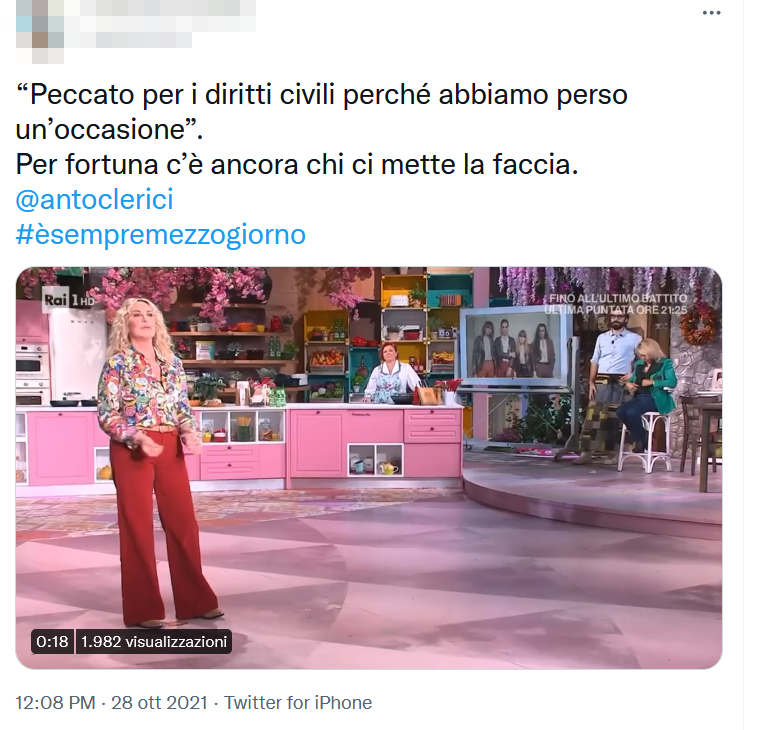Viewport: 760px width, 730px height.
Task: Open the 12:08 PM timestamp link
Action: click(x=55, y=702)
